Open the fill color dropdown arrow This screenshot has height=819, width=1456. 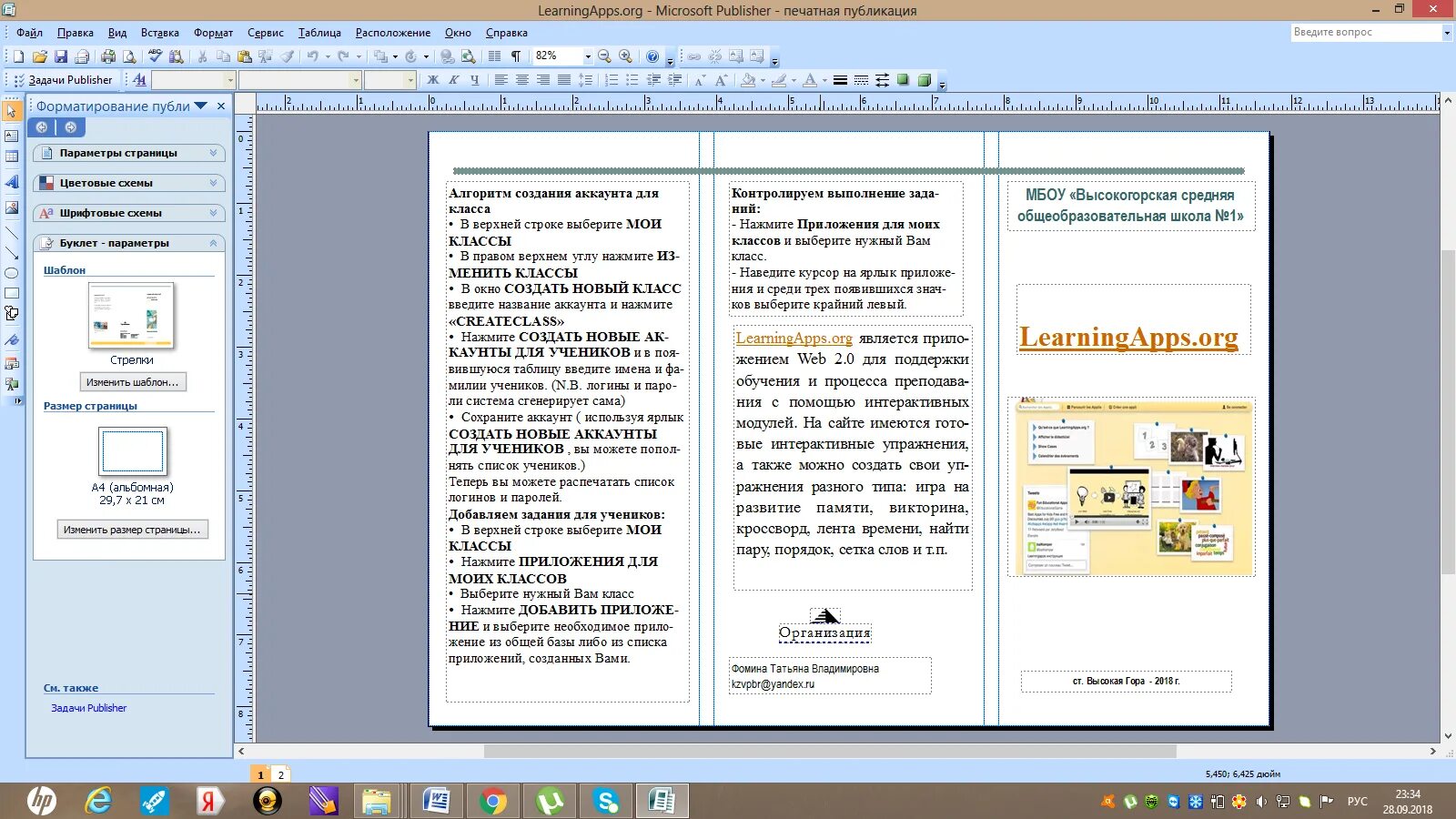(763, 80)
